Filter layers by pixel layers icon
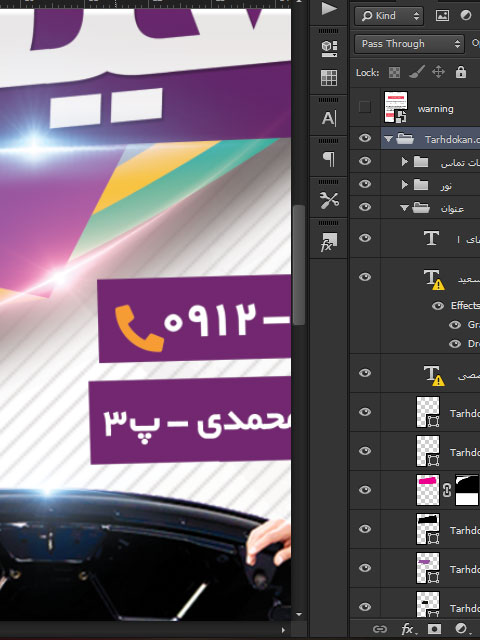This screenshot has height=640, width=480. point(442,16)
